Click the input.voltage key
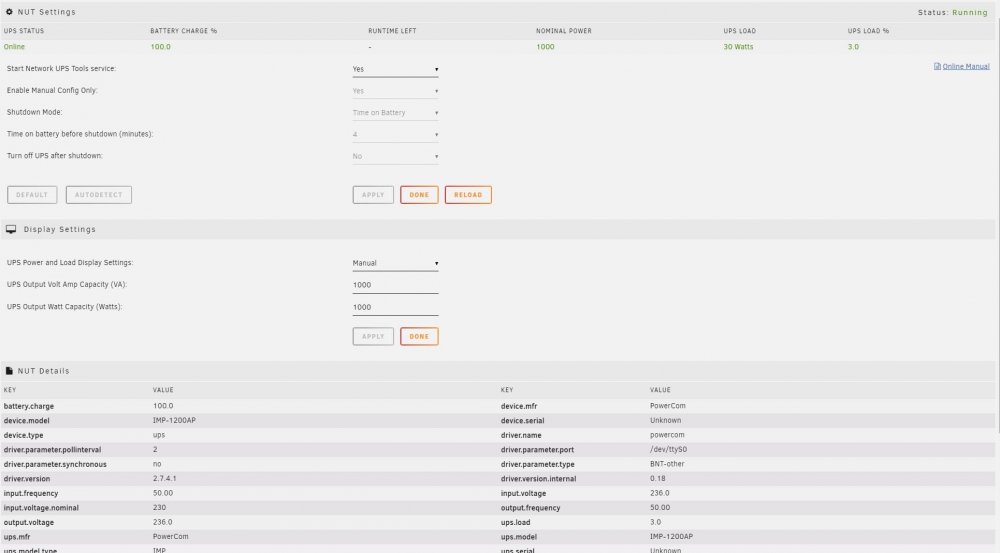1000x553 pixels. click(x=524, y=494)
